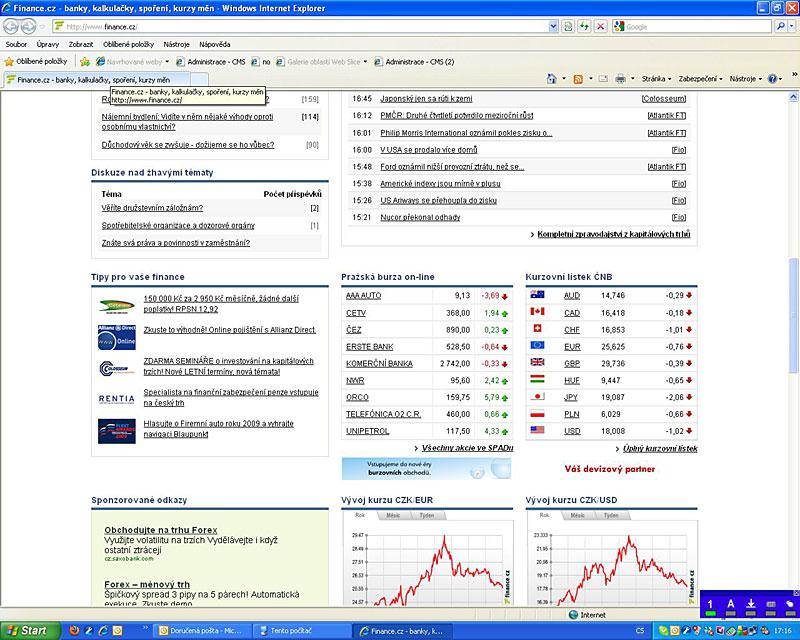
Task: Select the Finance.cz browser tab
Action: point(96,80)
